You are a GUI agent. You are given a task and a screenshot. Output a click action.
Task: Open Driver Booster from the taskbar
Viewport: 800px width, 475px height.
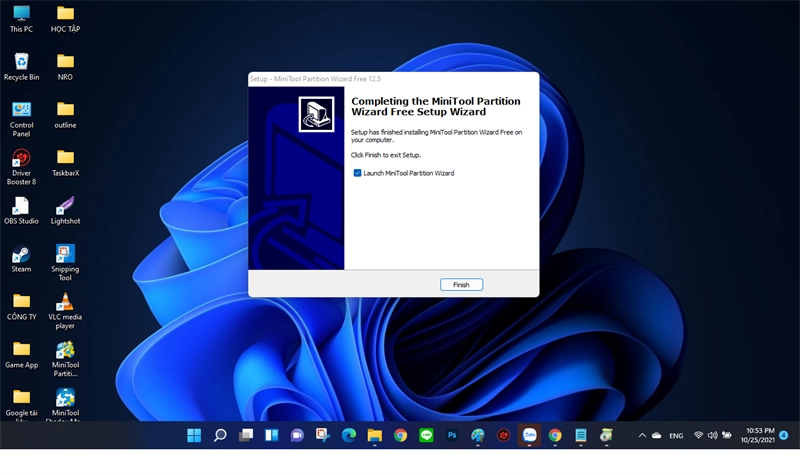click(504, 435)
